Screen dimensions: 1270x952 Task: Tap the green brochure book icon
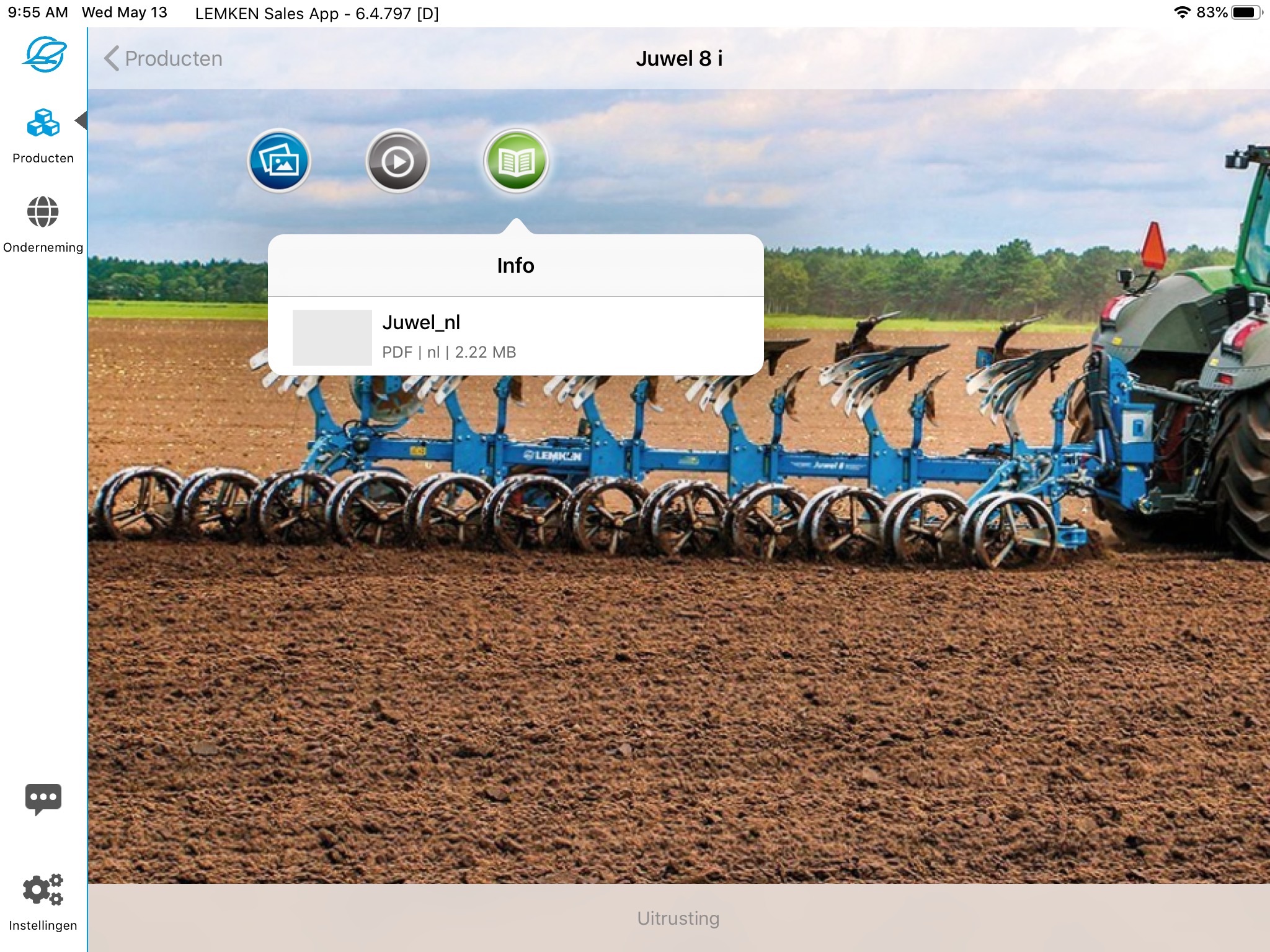516,161
